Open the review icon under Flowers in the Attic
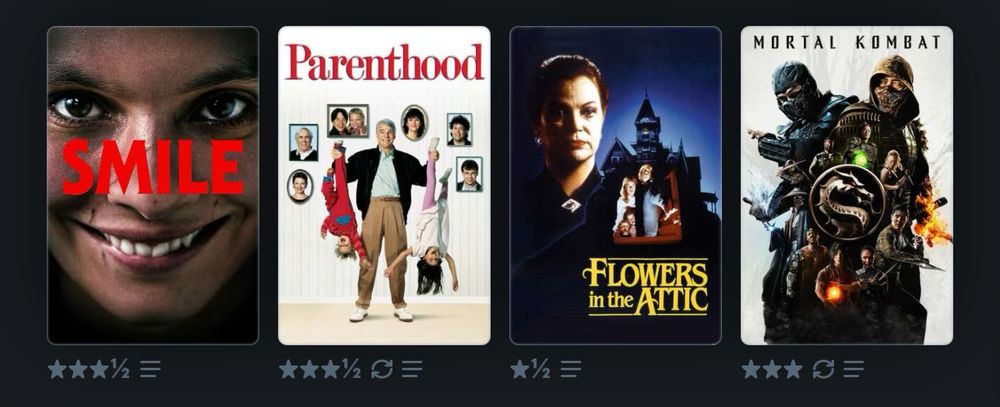Image resolution: width=1000 pixels, height=407 pixels. pos(571,369)
